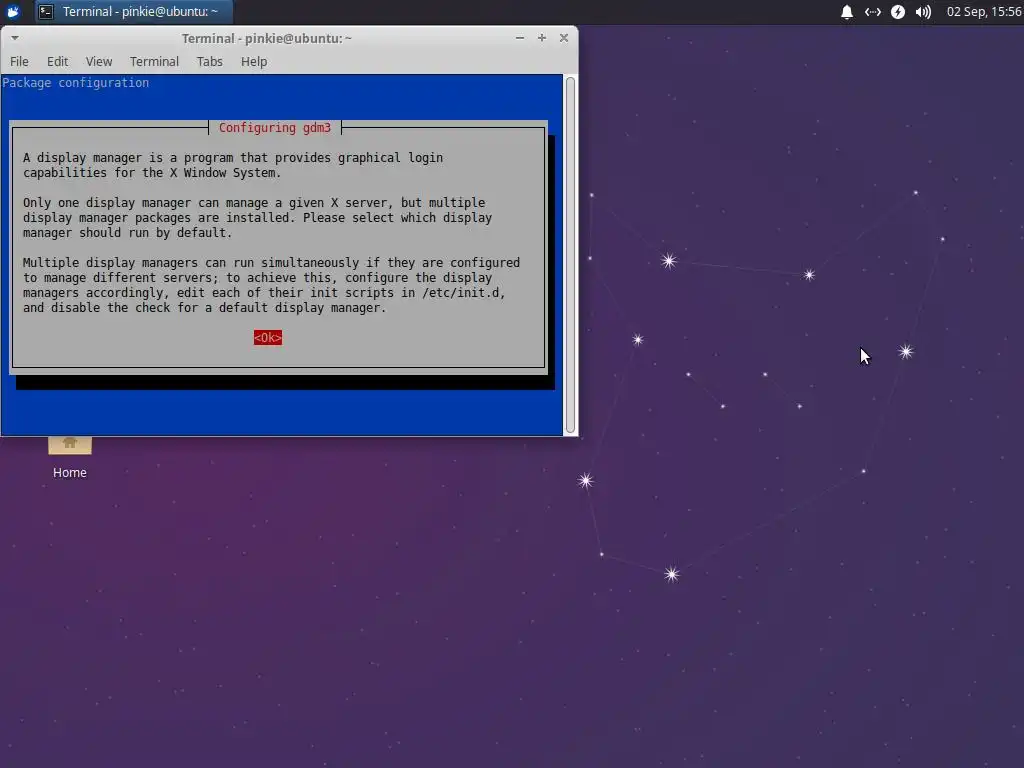Click the 'Configuring gdm3' dialog title
This screenshot has height=768, width=1024.
click(x=275, y=128)
